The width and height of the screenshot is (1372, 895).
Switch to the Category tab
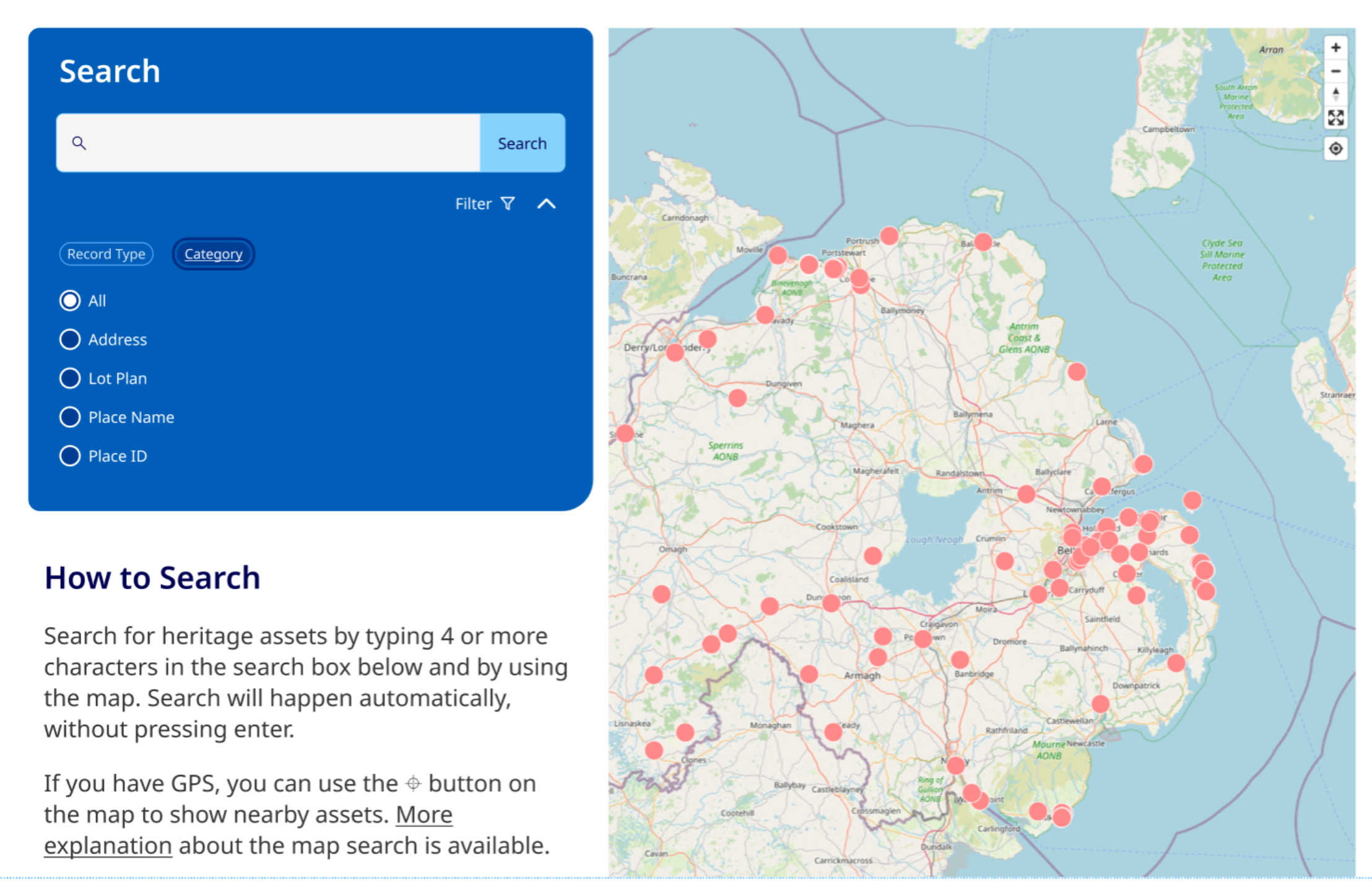pyautogui.click(x=213, y=254)
